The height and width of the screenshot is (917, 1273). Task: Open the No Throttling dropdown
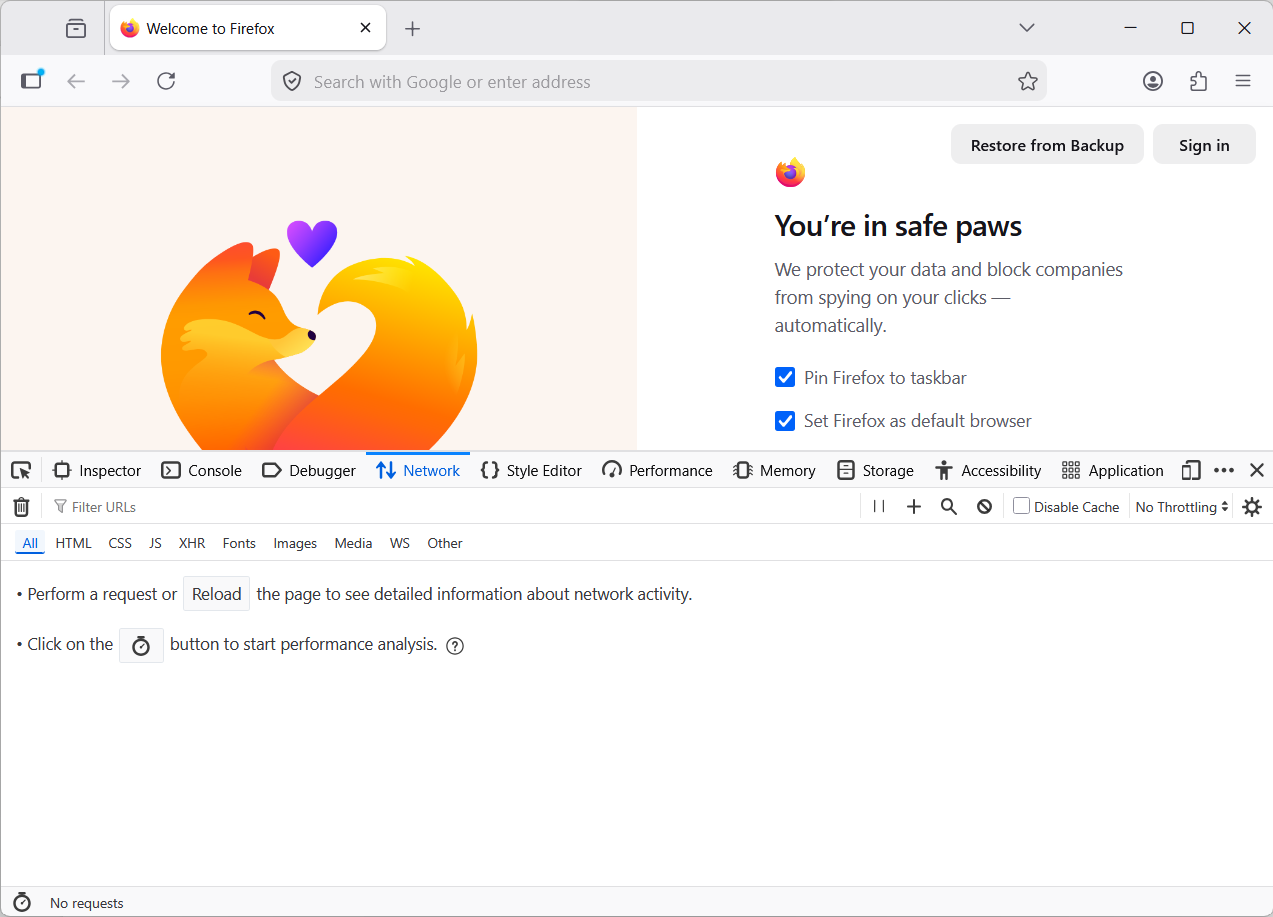(x=1182, y=507)
